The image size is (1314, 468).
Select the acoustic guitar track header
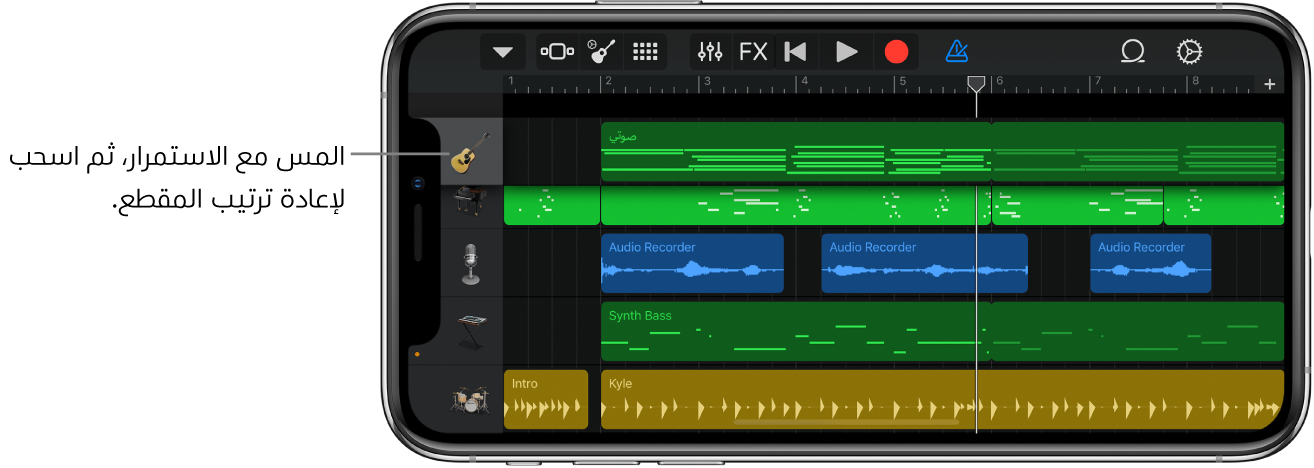(471, 153)
